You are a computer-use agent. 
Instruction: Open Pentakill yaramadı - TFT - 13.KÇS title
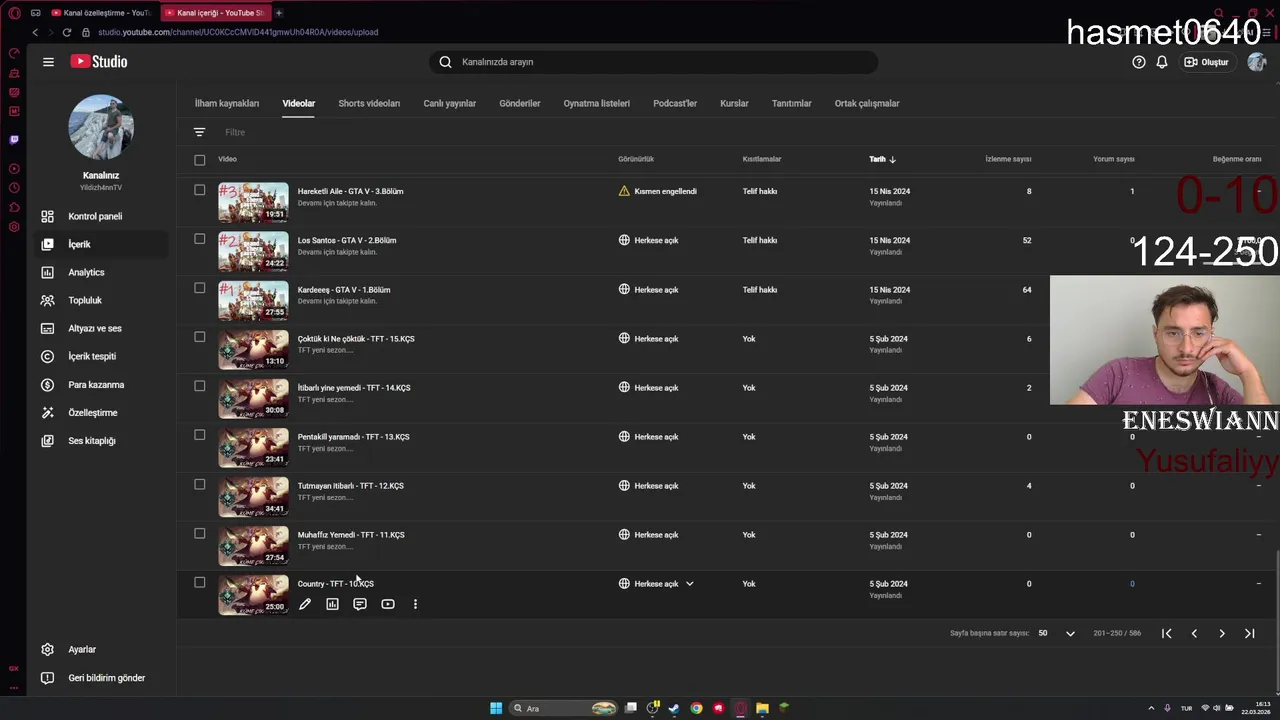coord(354,437)
